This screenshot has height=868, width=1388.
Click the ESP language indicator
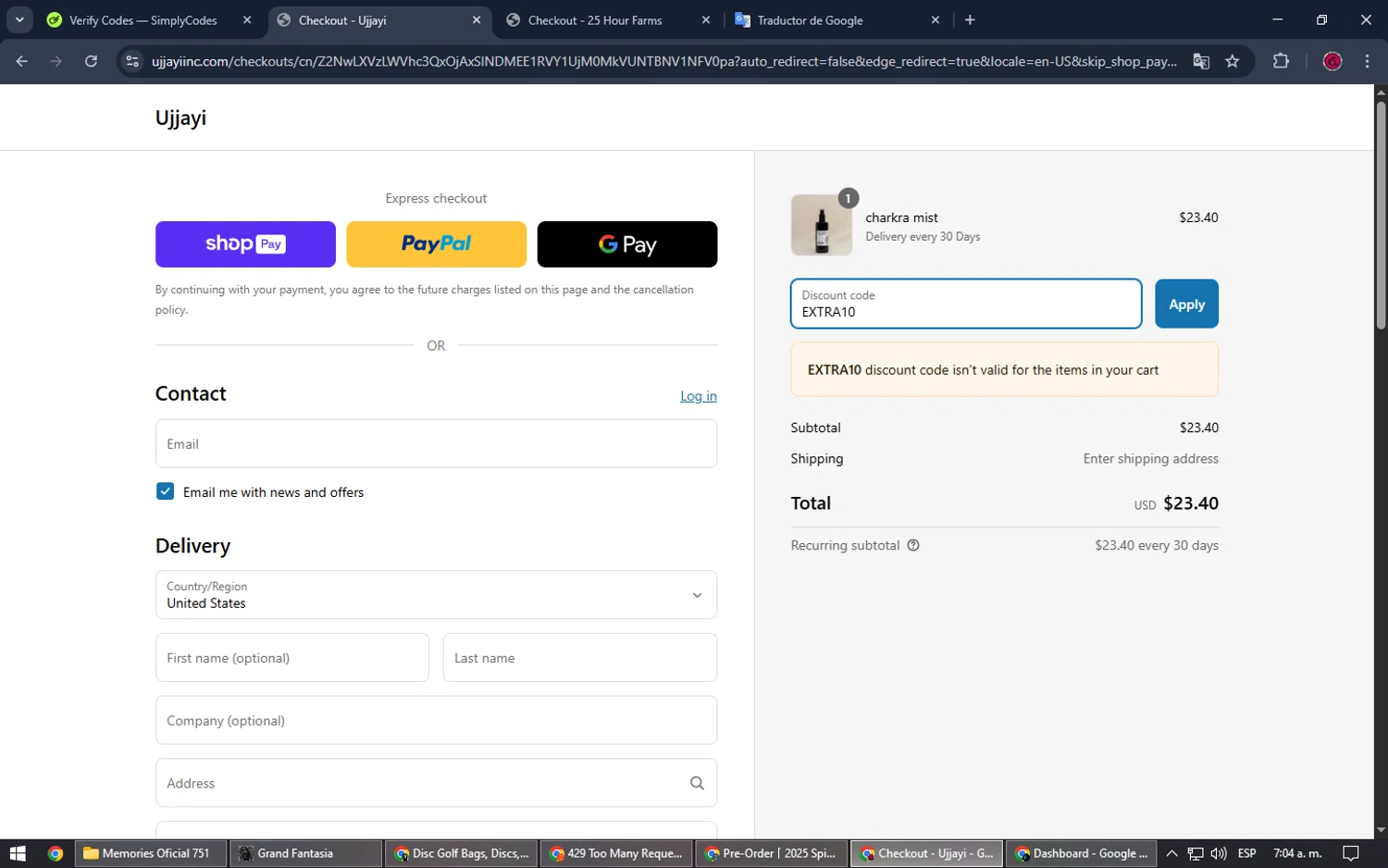(1246, 853)
